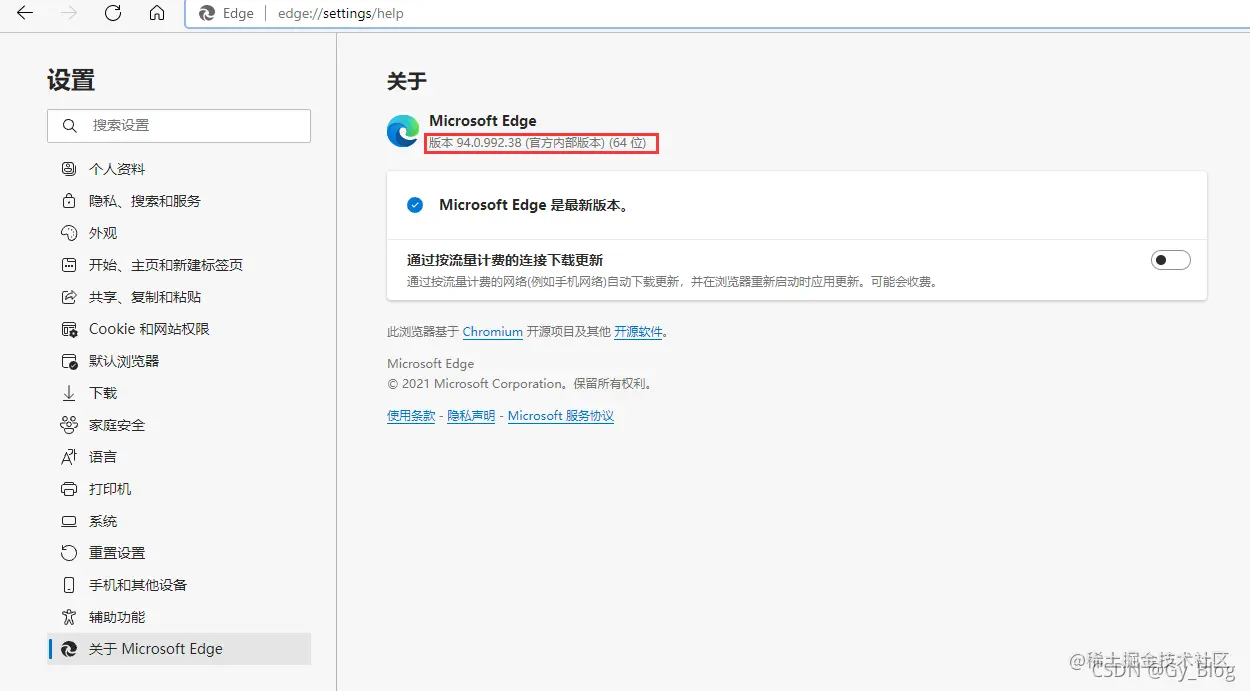
Task: Click the 打印机 printer icon
Action: click(x=69, y=489)
